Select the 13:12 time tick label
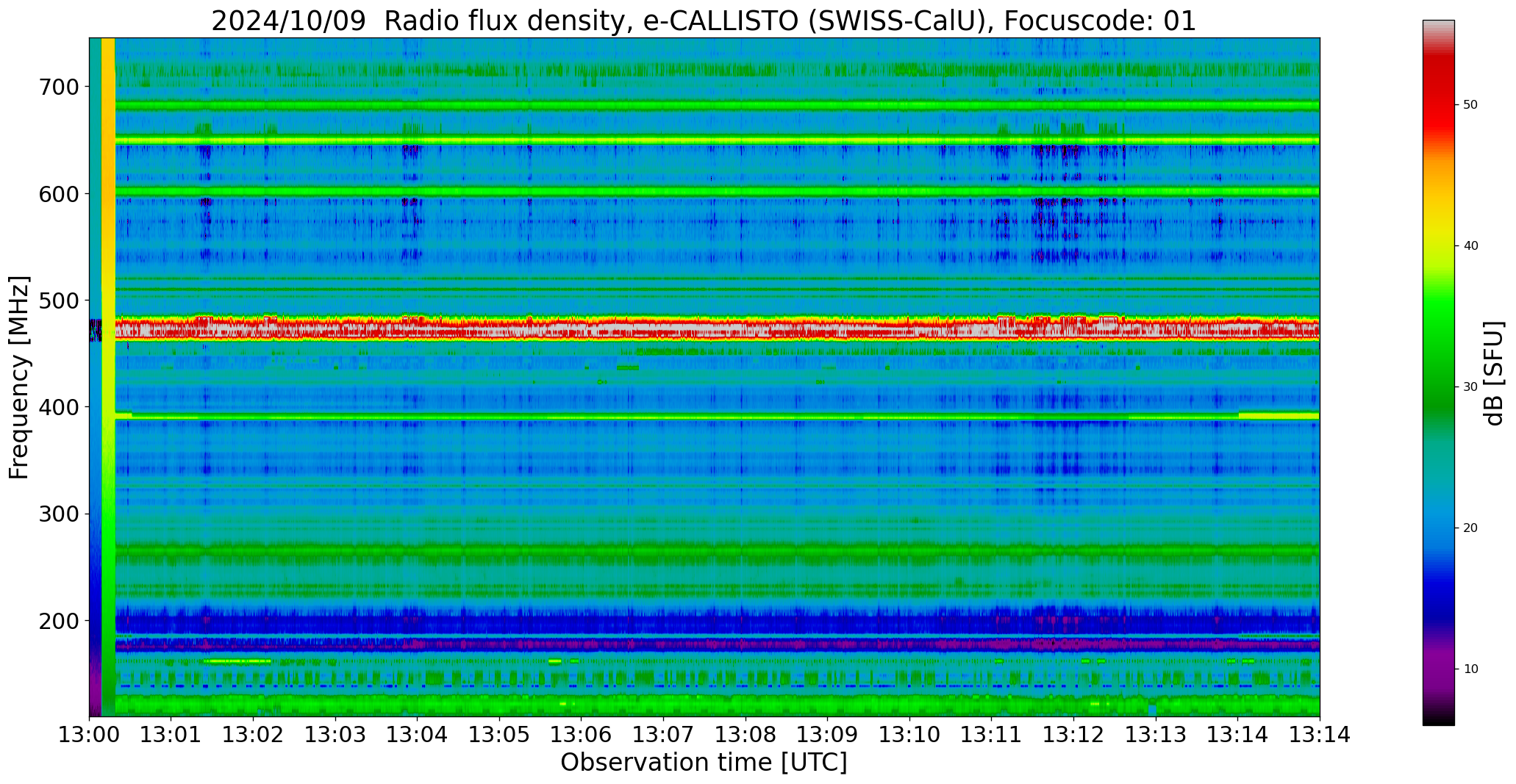 click(1073, 735)
